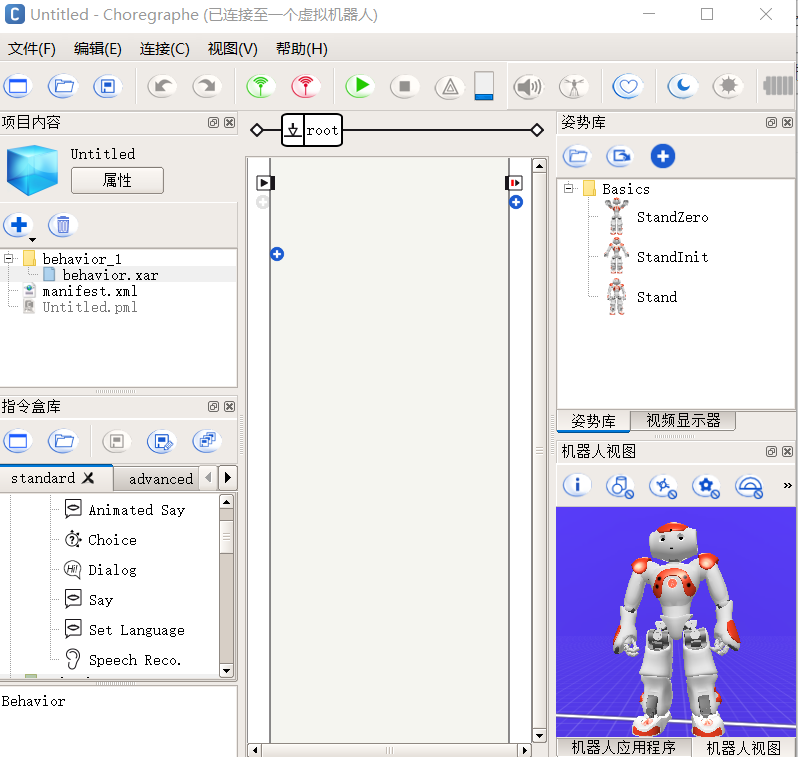Click the Save project disk icon
Screen dimensions: 798x757
point(107,87)
